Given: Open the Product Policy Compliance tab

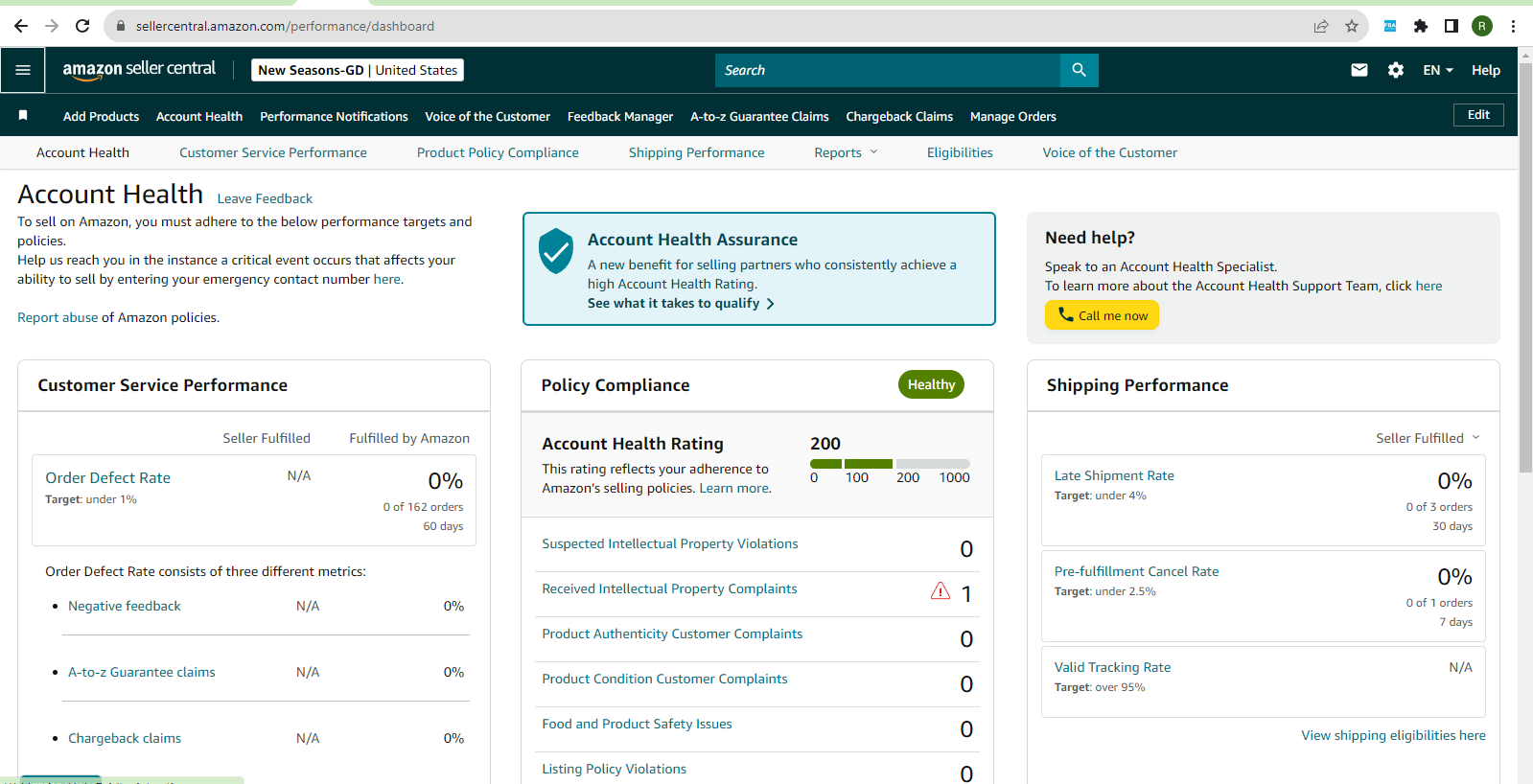Looking at the screenshot, I should click(498, 152).
